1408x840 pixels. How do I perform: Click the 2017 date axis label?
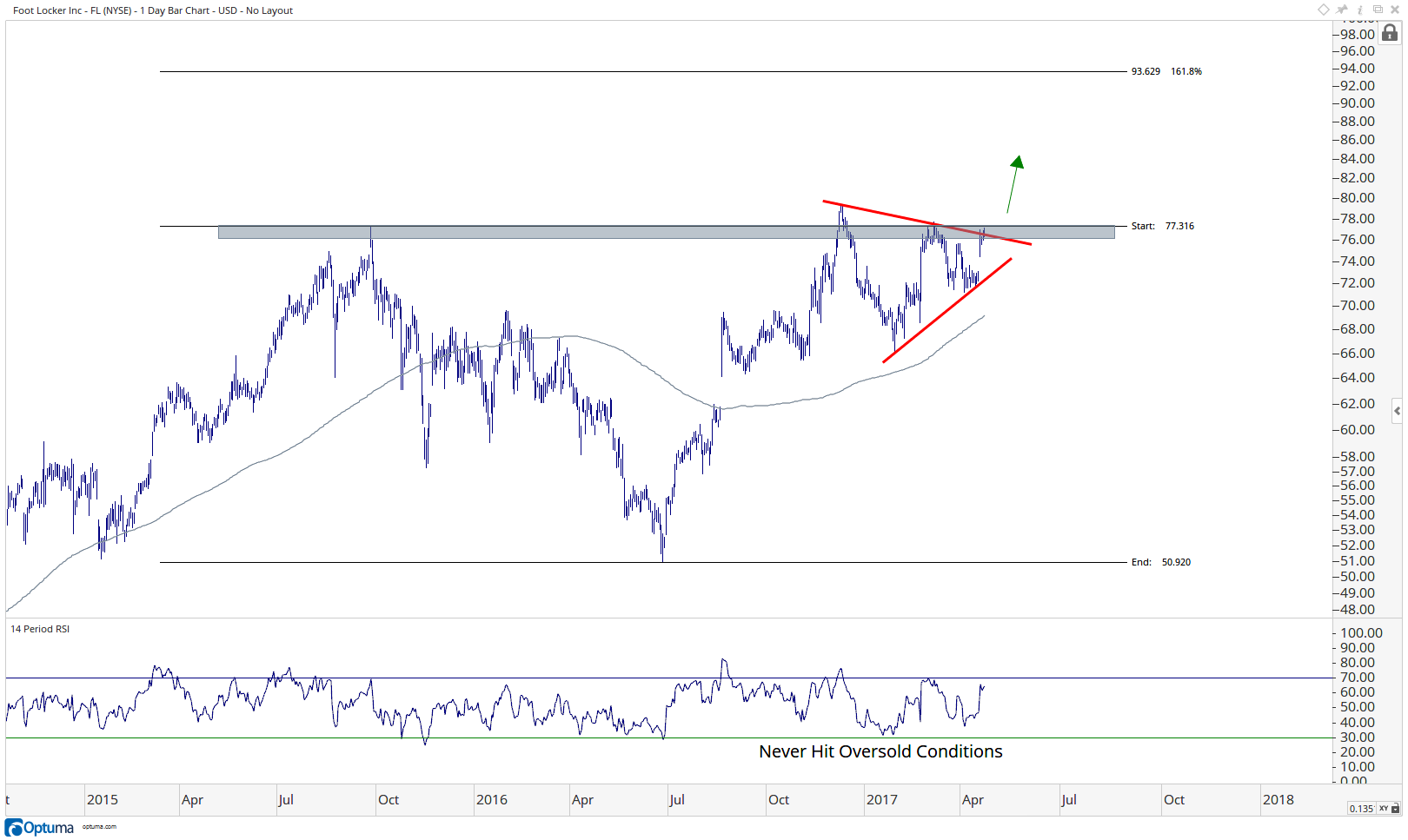pos(882,799)
